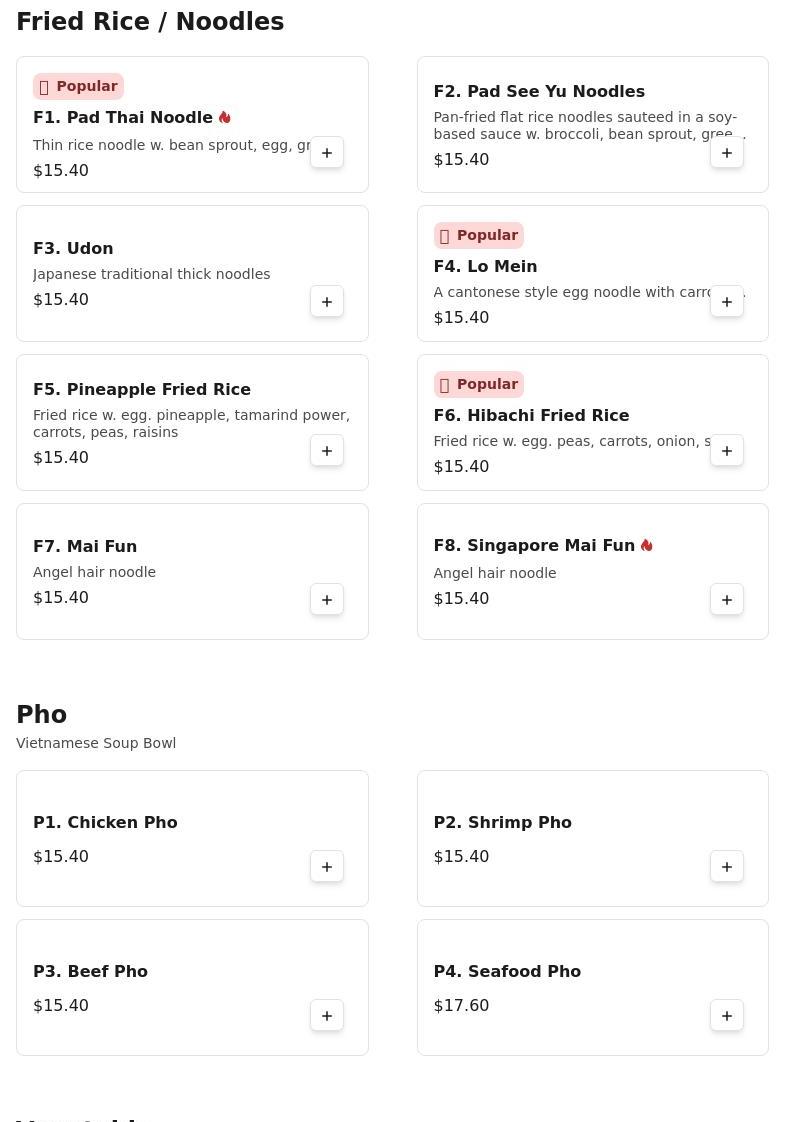Click the Popular badge on Pad Thai
This screenshot has width=785, height=1122.
point(78,86)
